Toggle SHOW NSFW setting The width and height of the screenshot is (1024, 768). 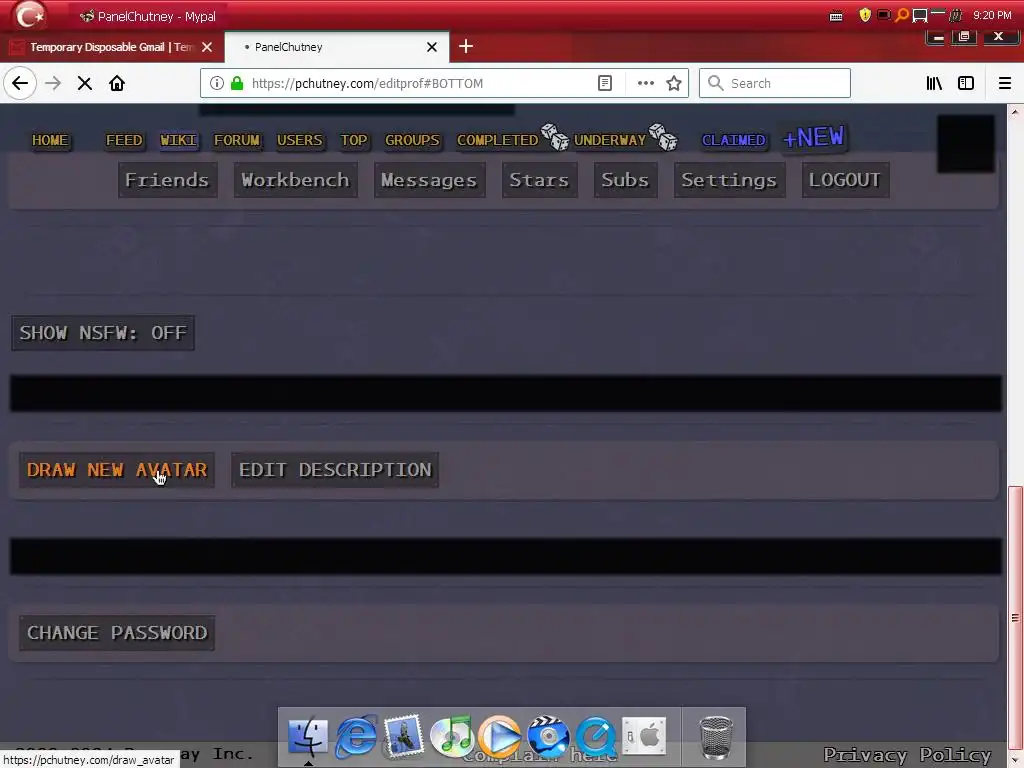(103, 332)
